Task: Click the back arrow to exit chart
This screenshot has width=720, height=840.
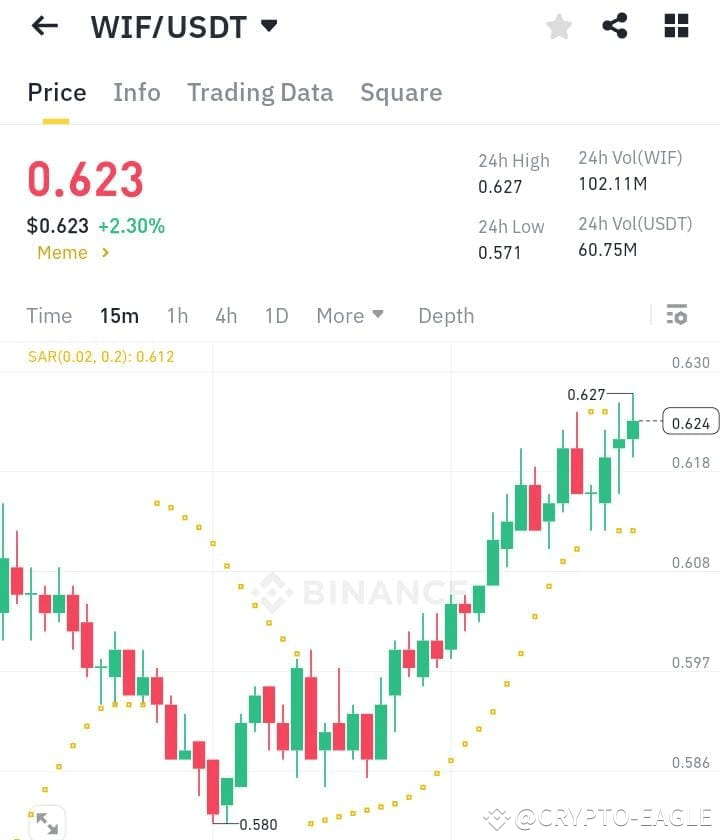Action: (42, 26)
